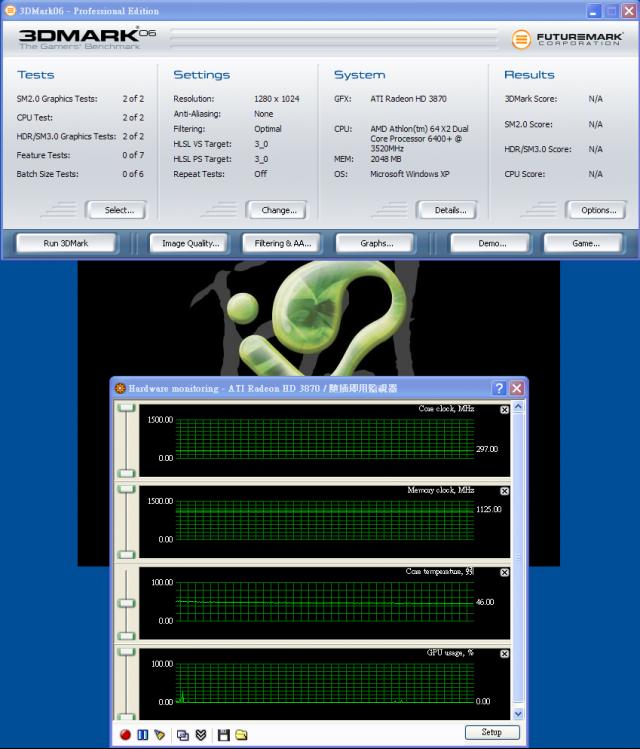Viewport: 640px width, 749px height.
Task: Click the Resolution value 1280 x 1024
Action: [277, 99]
